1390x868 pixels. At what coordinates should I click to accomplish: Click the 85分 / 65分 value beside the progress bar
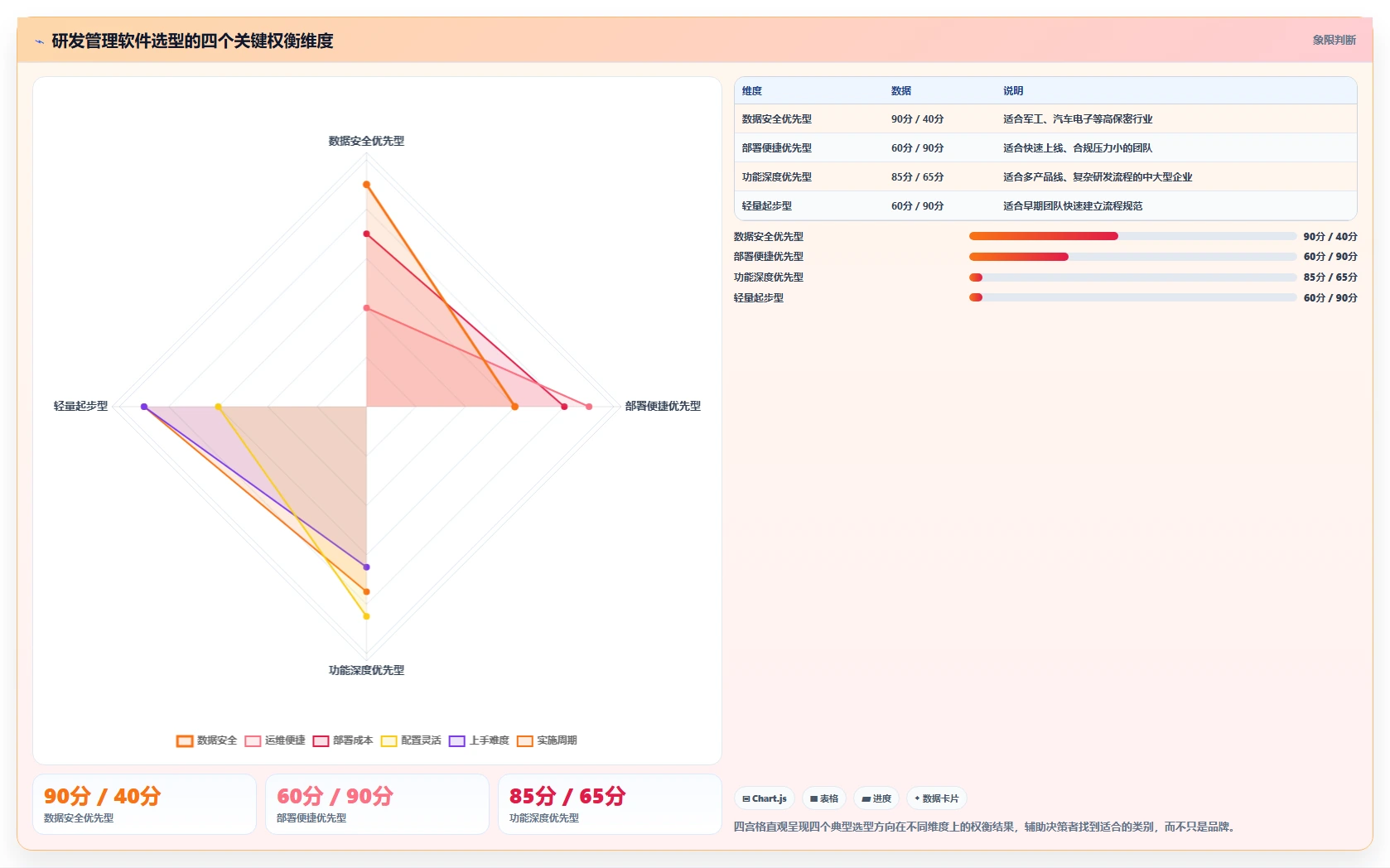(x=1330, y=277)
